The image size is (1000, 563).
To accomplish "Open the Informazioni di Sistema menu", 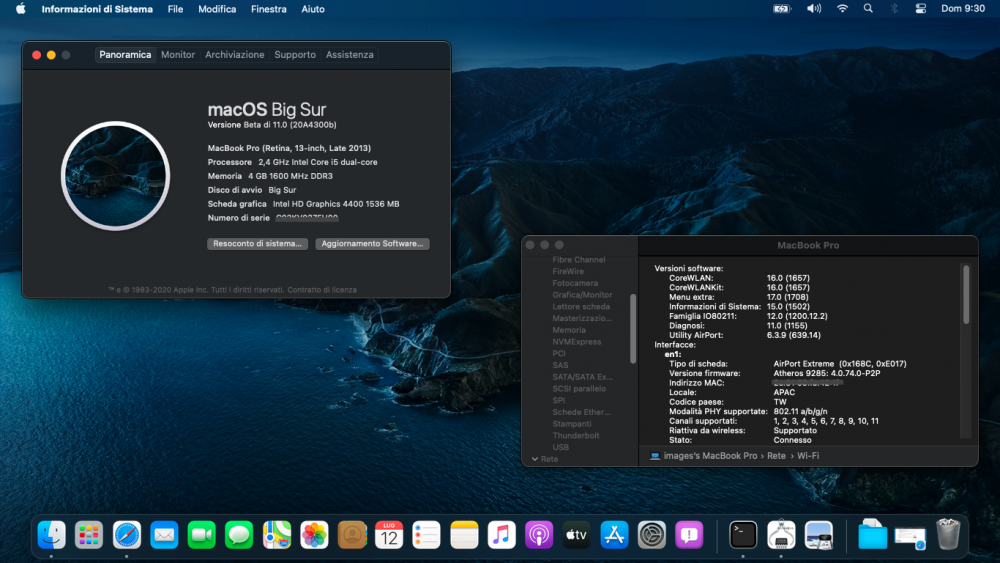I will click(97, 9).
